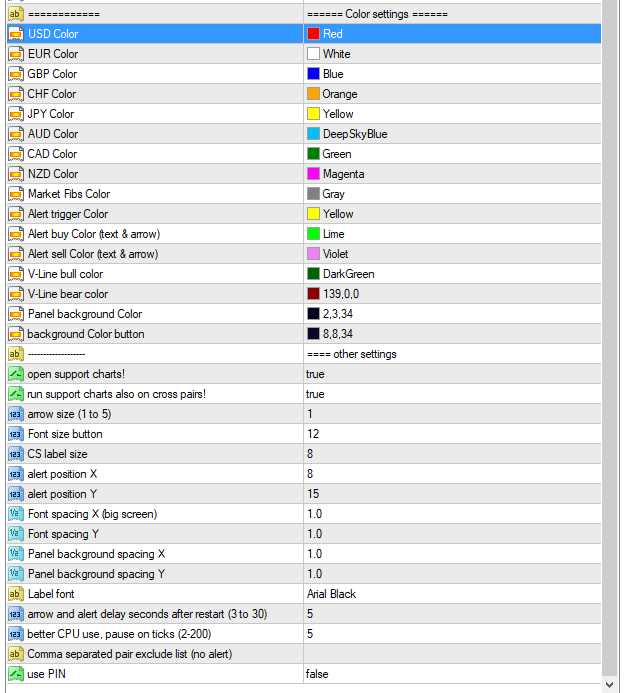Select the Orange swatch for CHF Color
Viewport: 624px width, 693px height.
tap(313, 94)
